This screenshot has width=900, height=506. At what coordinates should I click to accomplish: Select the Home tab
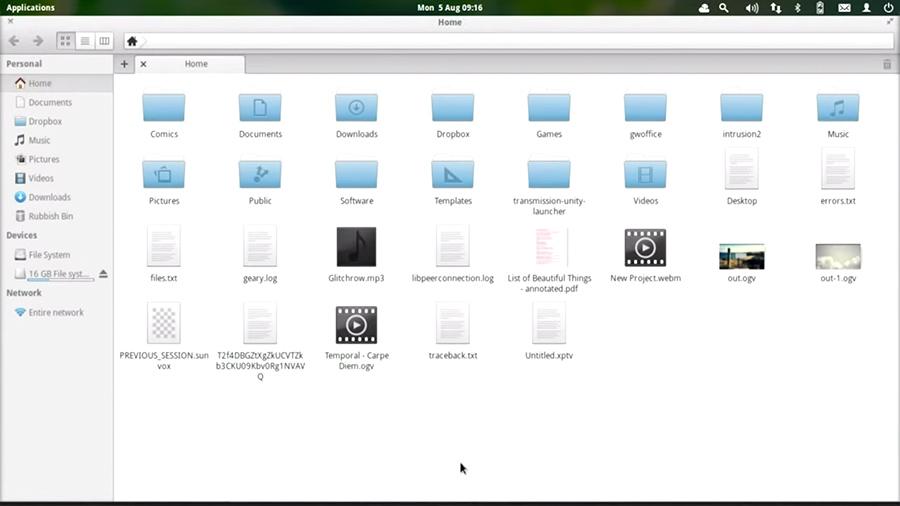[196, 64]
